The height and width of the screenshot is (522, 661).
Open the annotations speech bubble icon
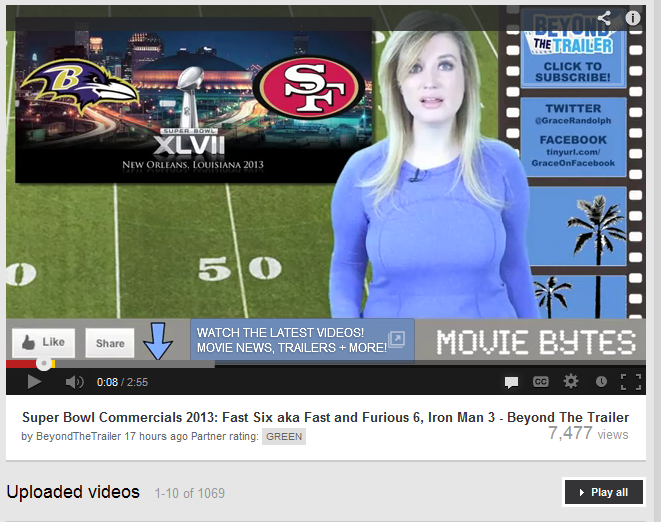pos(511,382)
